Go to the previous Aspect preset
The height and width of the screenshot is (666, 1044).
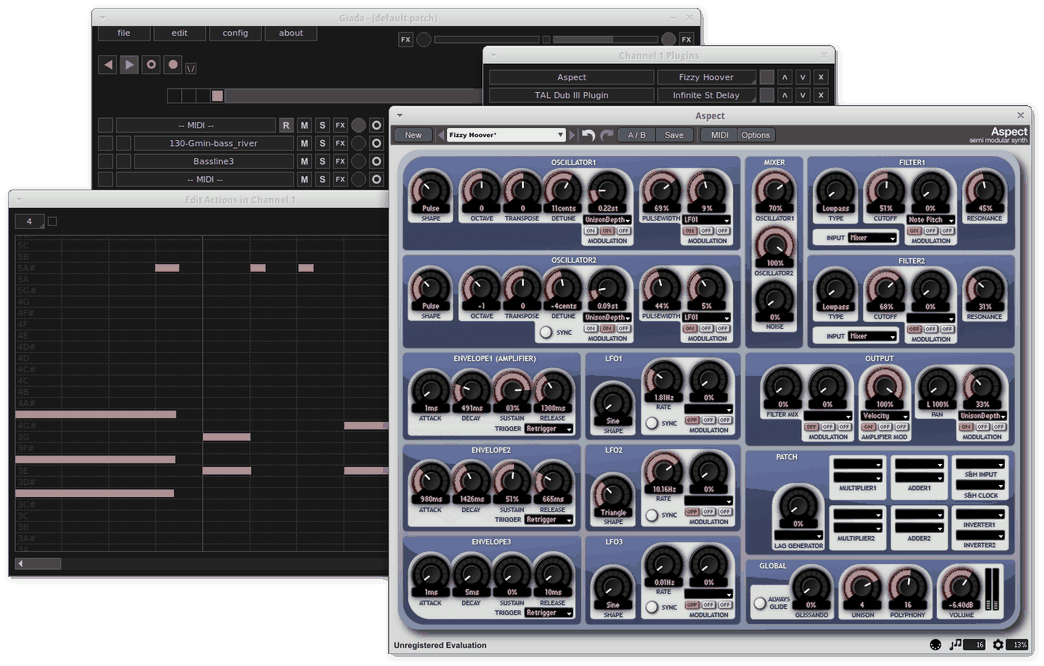pyautogui.click(x=441, y=135)
